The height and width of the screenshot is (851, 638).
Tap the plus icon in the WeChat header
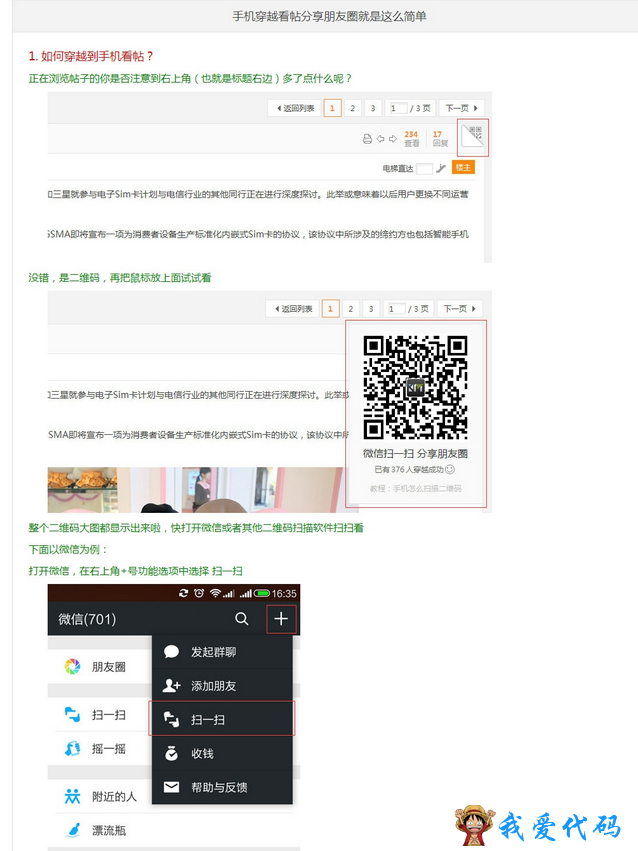pyautogui.click(x=280, y=619)
